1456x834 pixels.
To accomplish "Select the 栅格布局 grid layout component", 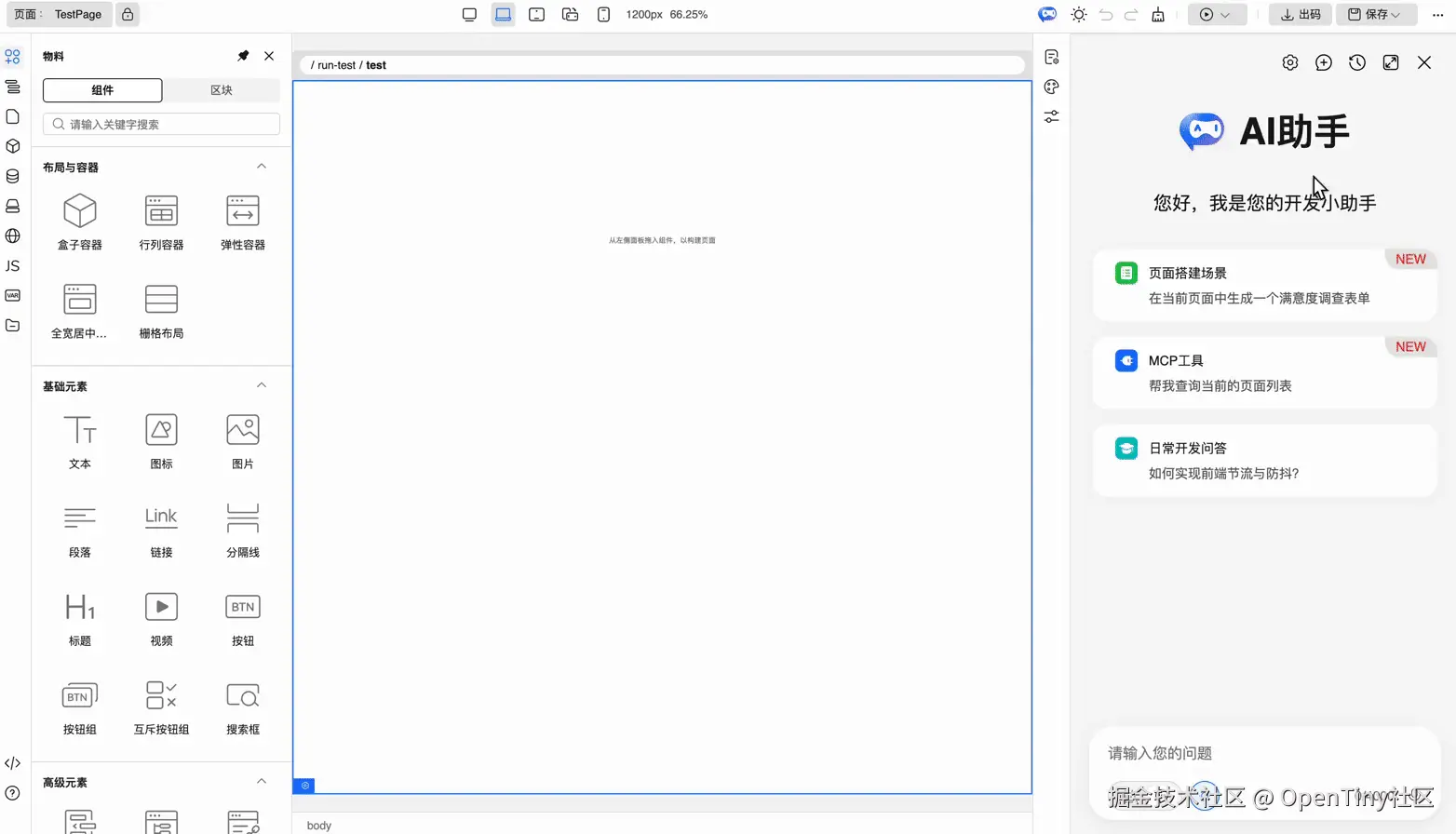I will tap(161, 311).
